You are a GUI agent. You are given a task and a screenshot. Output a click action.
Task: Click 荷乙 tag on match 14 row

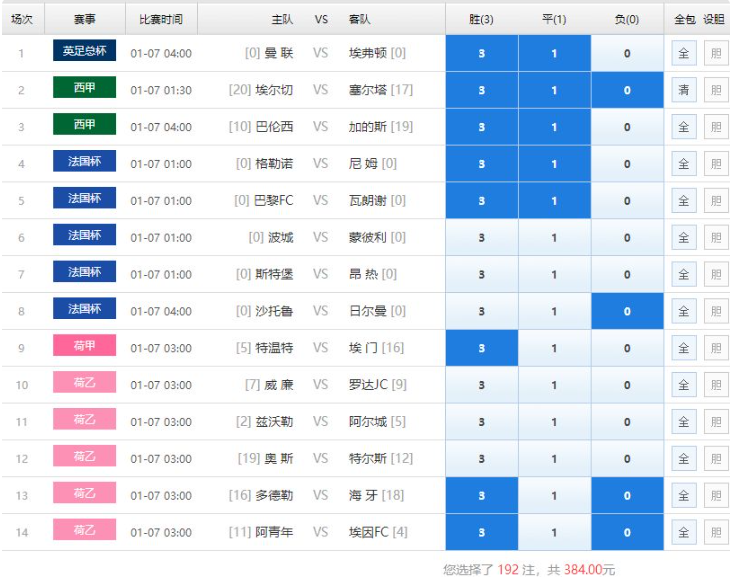coord(84,530)
